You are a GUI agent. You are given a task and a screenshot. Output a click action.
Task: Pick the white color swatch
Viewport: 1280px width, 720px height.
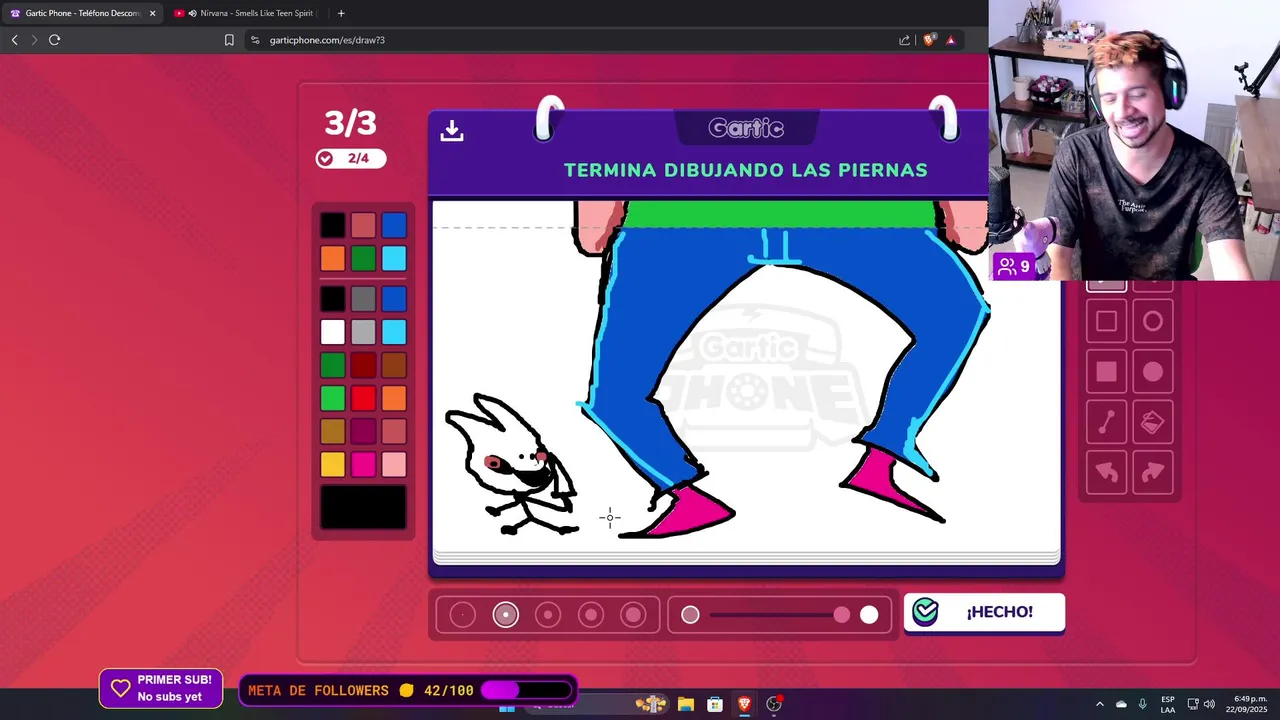coord(333,332)
